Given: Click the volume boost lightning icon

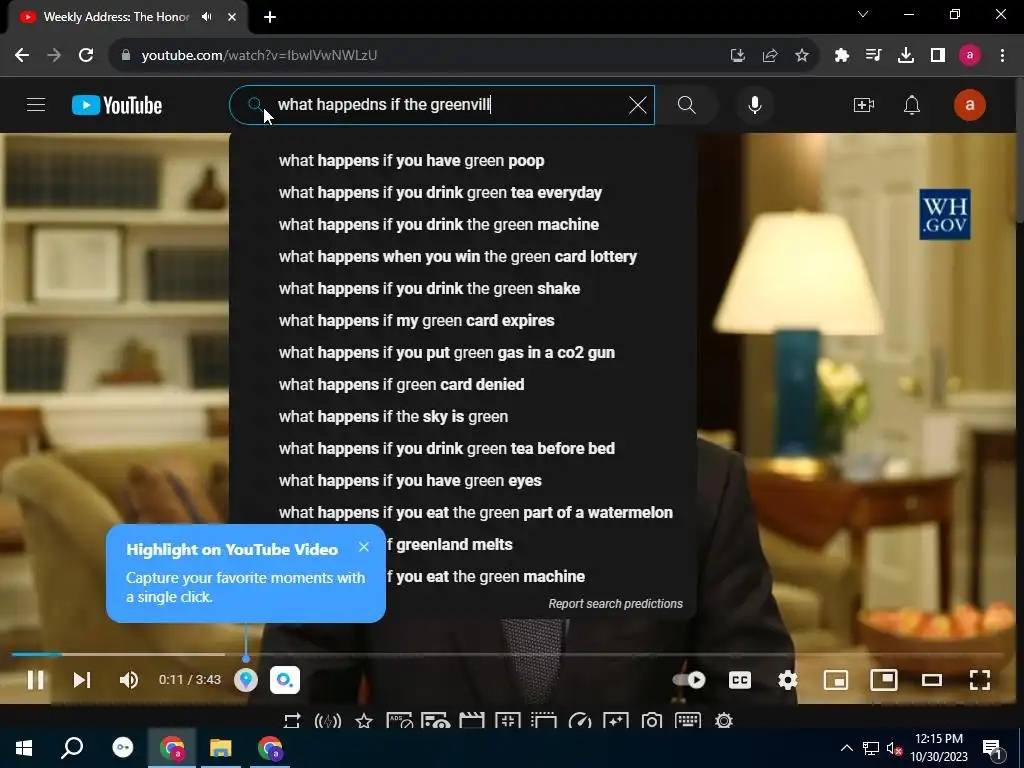Looking at the screenshot, I should pos(328,721).
